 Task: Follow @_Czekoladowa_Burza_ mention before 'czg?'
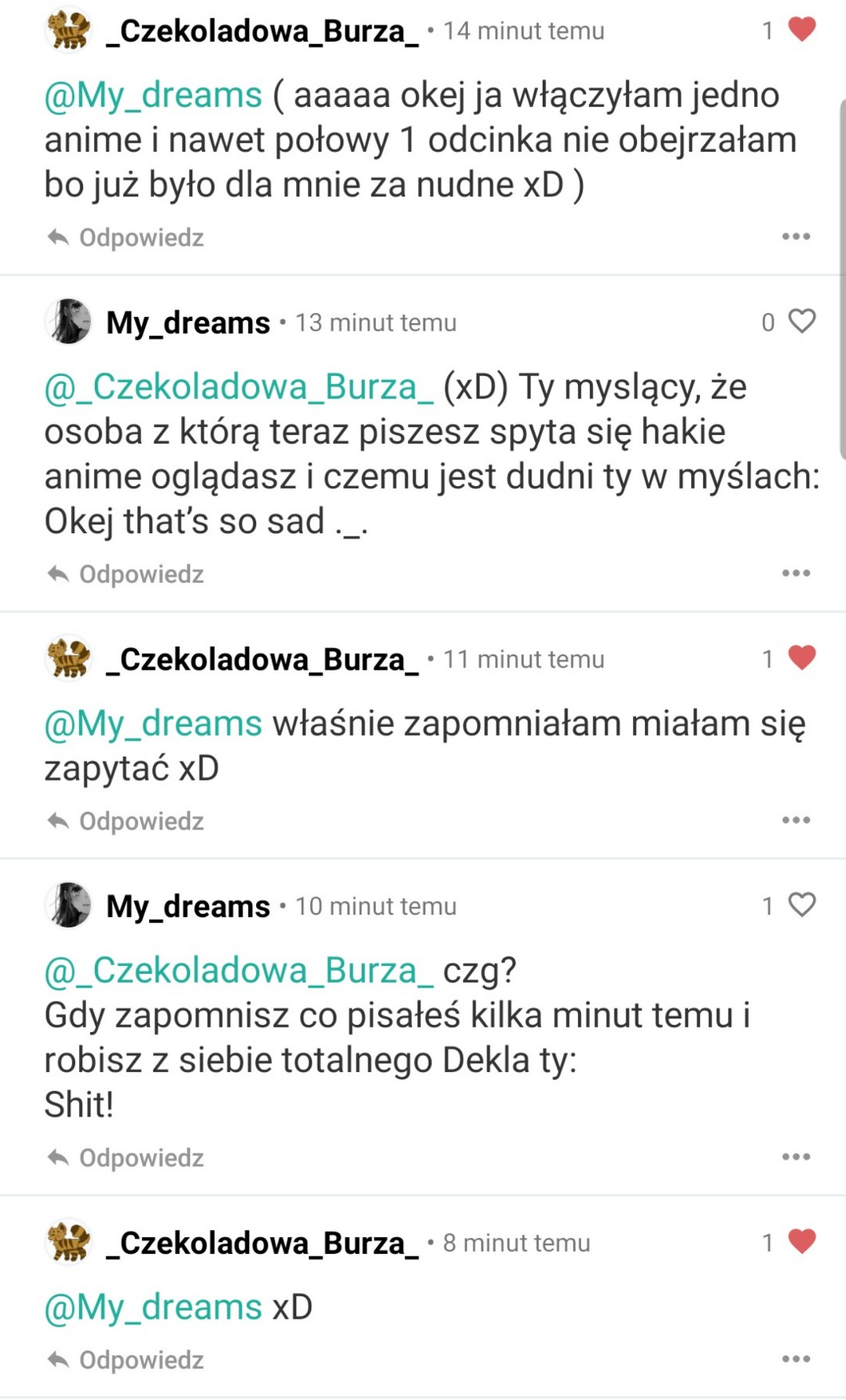pos(239,971)
